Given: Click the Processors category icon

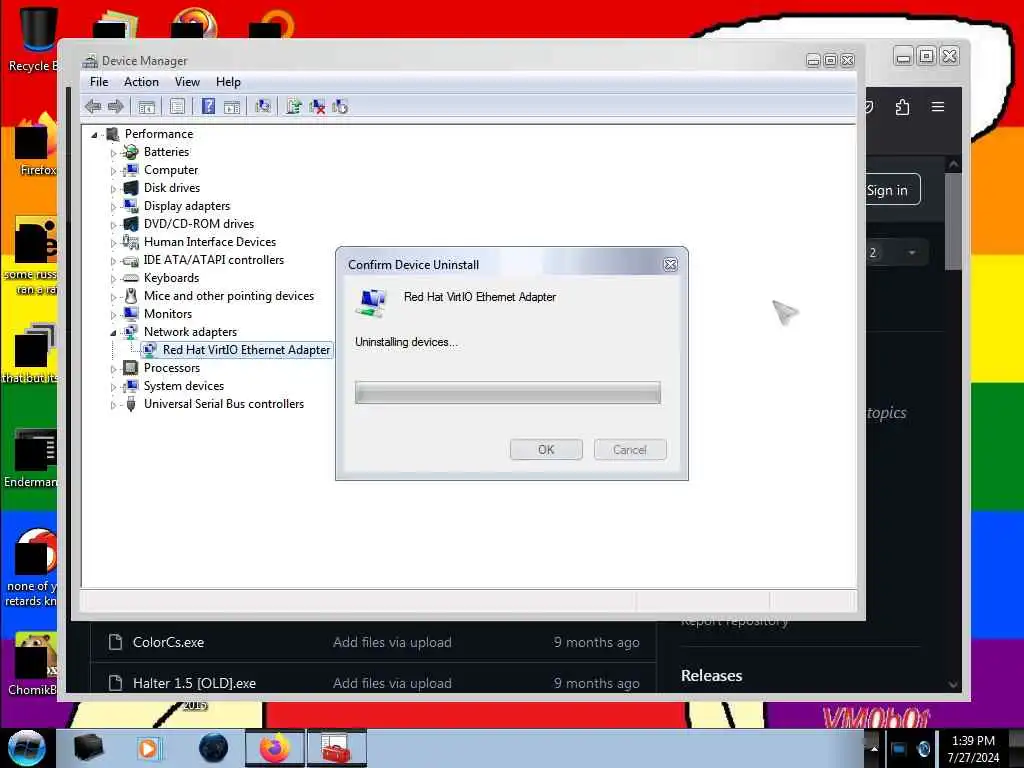Looking at the screenshot, I should pos(131,368).
